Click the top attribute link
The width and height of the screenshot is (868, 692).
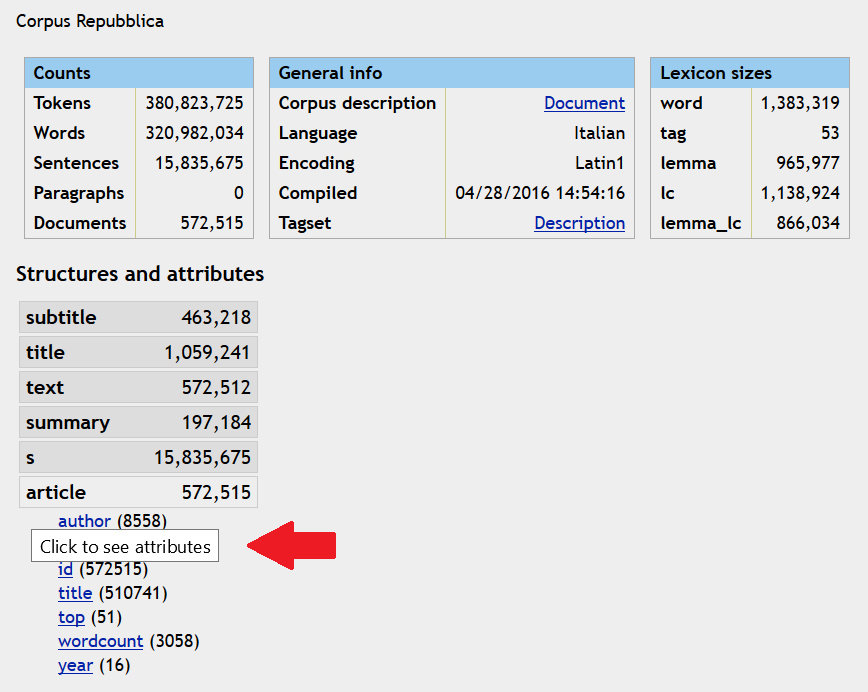tap(71, 617)
